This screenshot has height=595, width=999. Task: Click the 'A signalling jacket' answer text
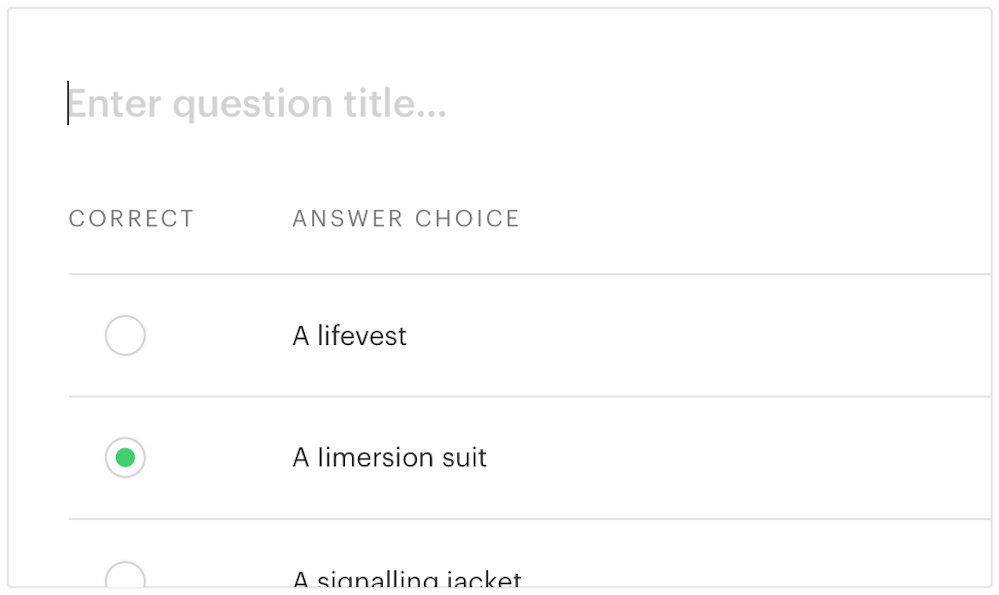coord(406,580)
